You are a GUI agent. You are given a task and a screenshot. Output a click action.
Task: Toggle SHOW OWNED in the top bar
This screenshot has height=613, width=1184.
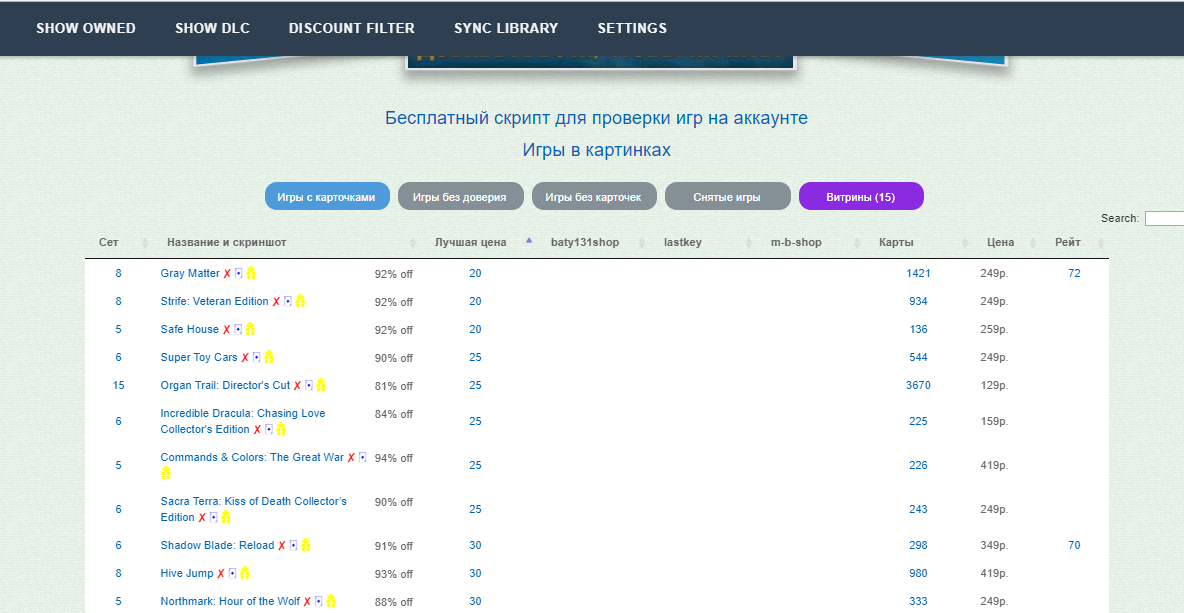pyautogui.click(x=86, y=29)
